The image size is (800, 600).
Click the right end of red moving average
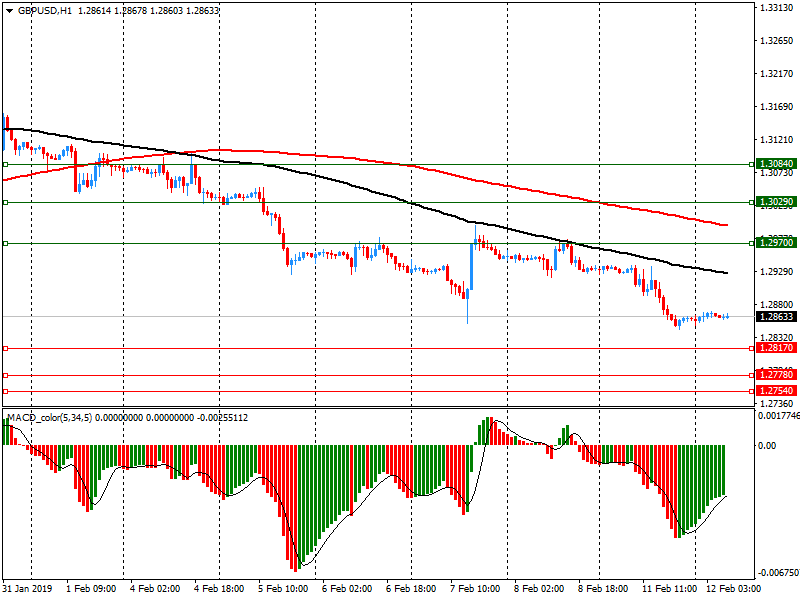click(x=725, y=225)
